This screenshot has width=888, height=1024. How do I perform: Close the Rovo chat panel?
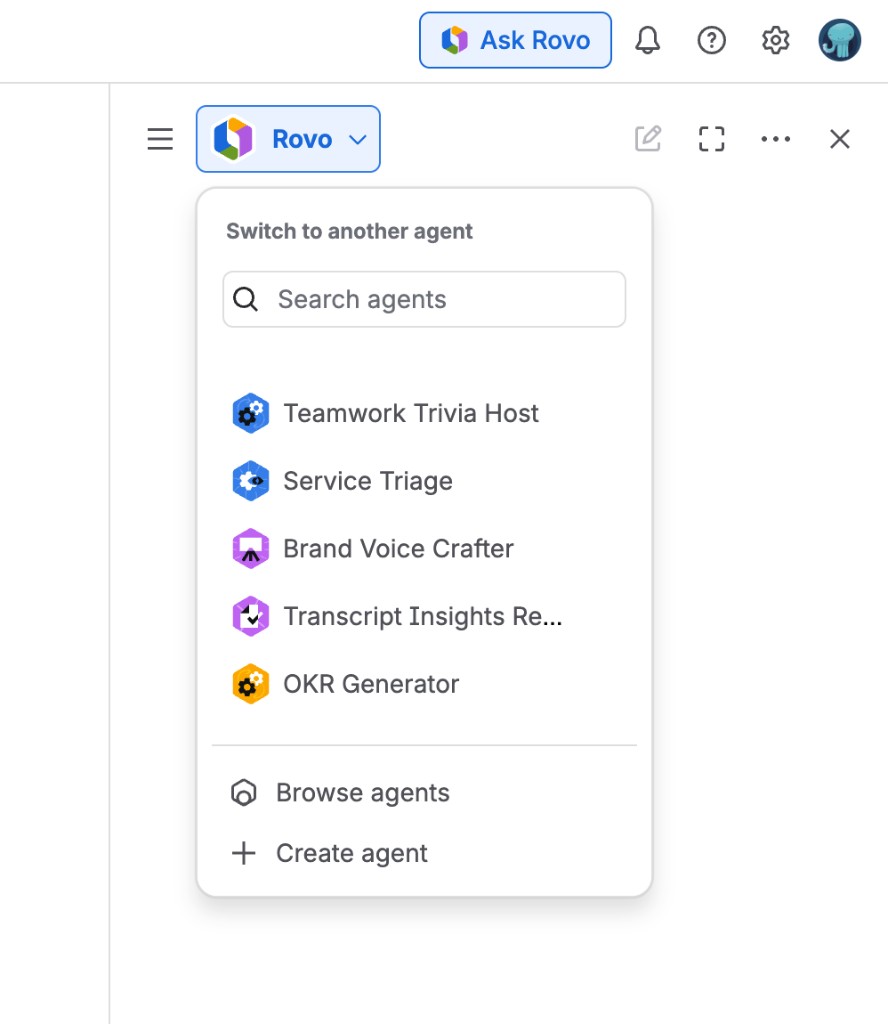click(839, 138)
